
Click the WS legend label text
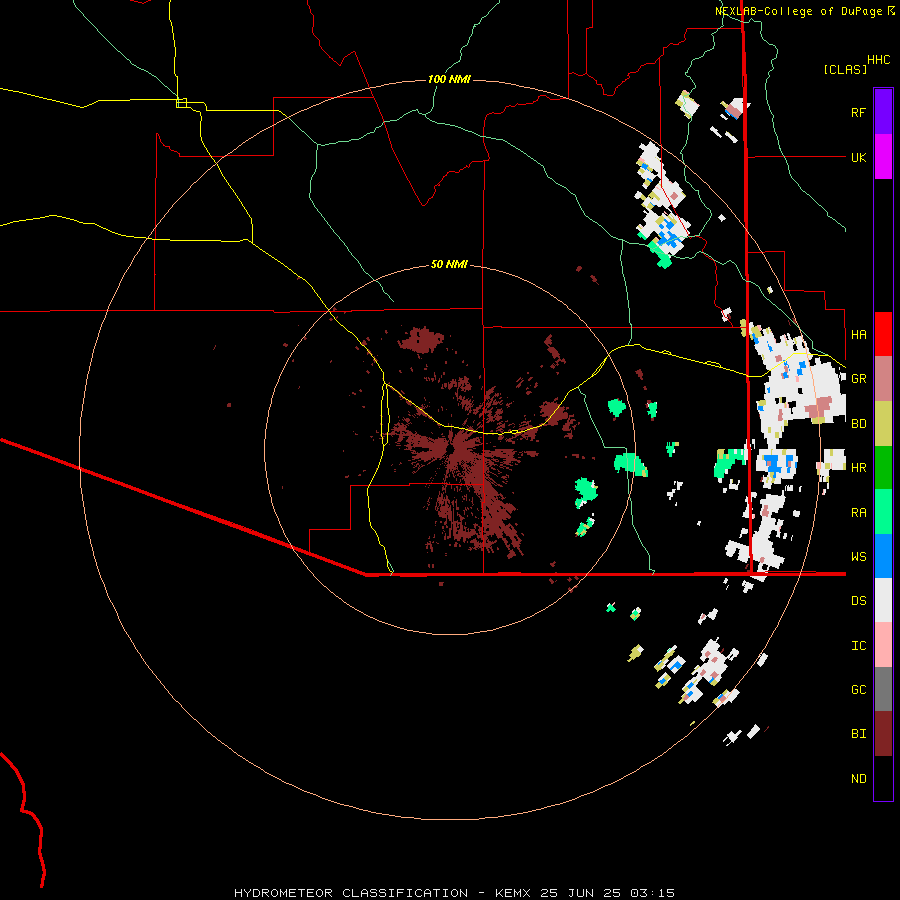[858, 556]
